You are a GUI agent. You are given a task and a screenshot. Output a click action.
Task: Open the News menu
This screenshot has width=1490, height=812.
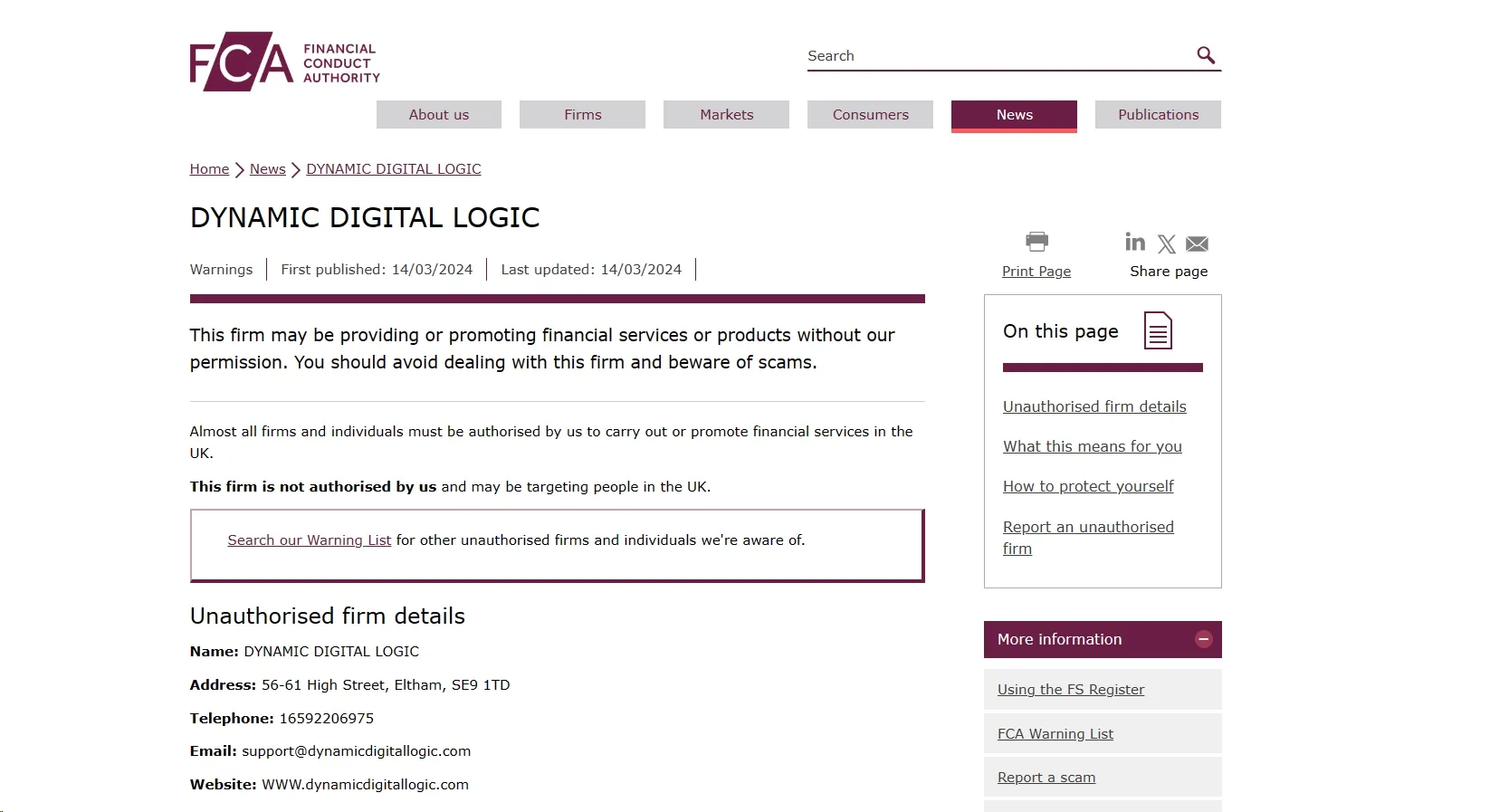point(1015,115)
